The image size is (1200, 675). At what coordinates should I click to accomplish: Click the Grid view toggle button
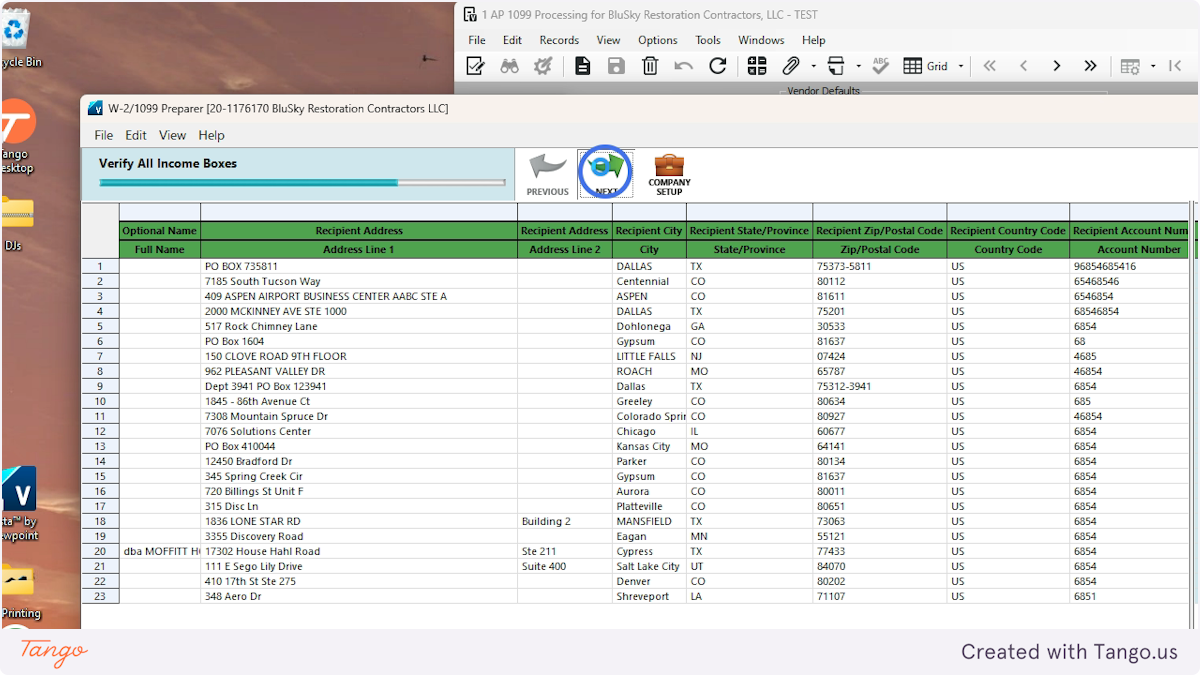click(926, 66)
